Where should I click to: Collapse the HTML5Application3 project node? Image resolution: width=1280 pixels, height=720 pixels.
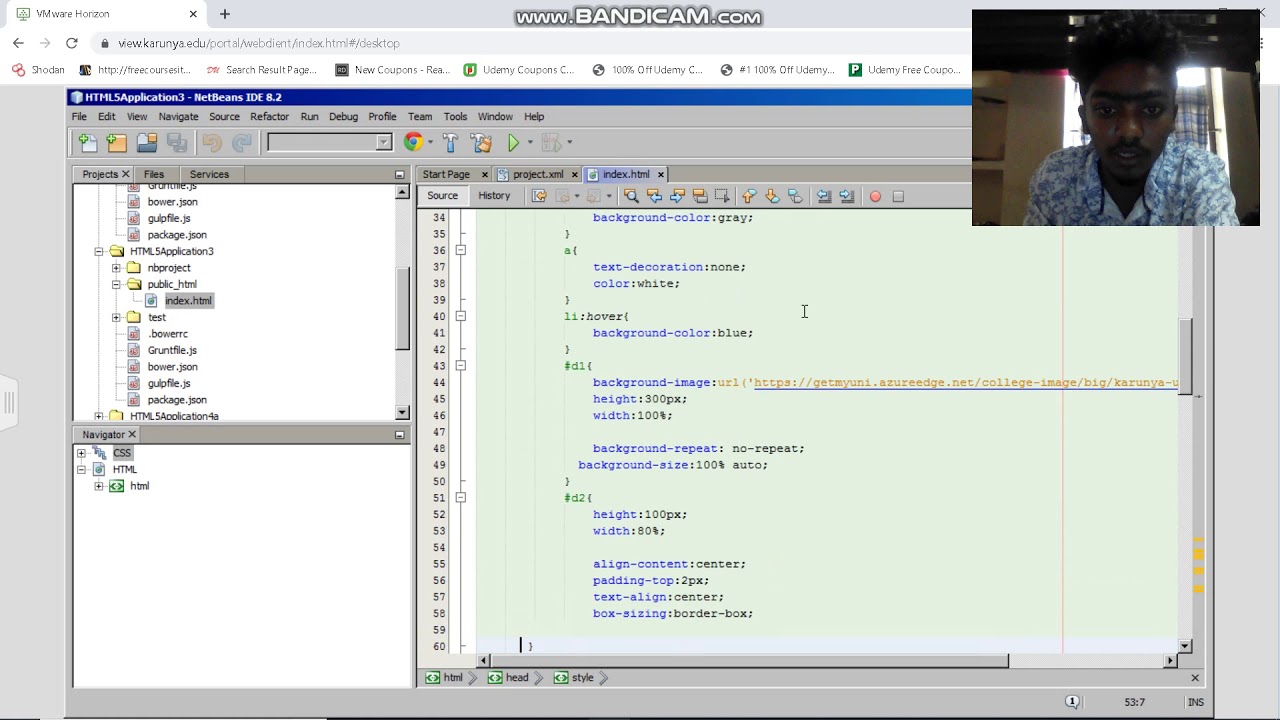click(x=99, y=251)
